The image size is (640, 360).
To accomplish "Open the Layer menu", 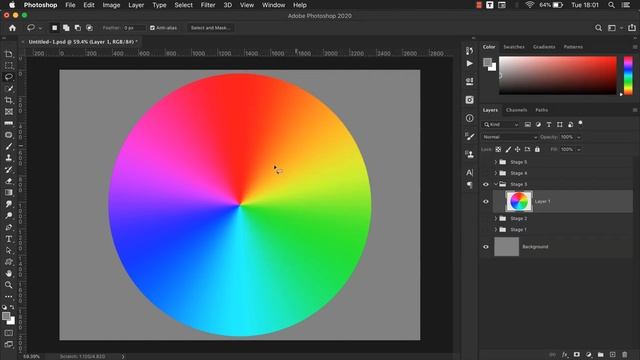I will pos(136,5).
